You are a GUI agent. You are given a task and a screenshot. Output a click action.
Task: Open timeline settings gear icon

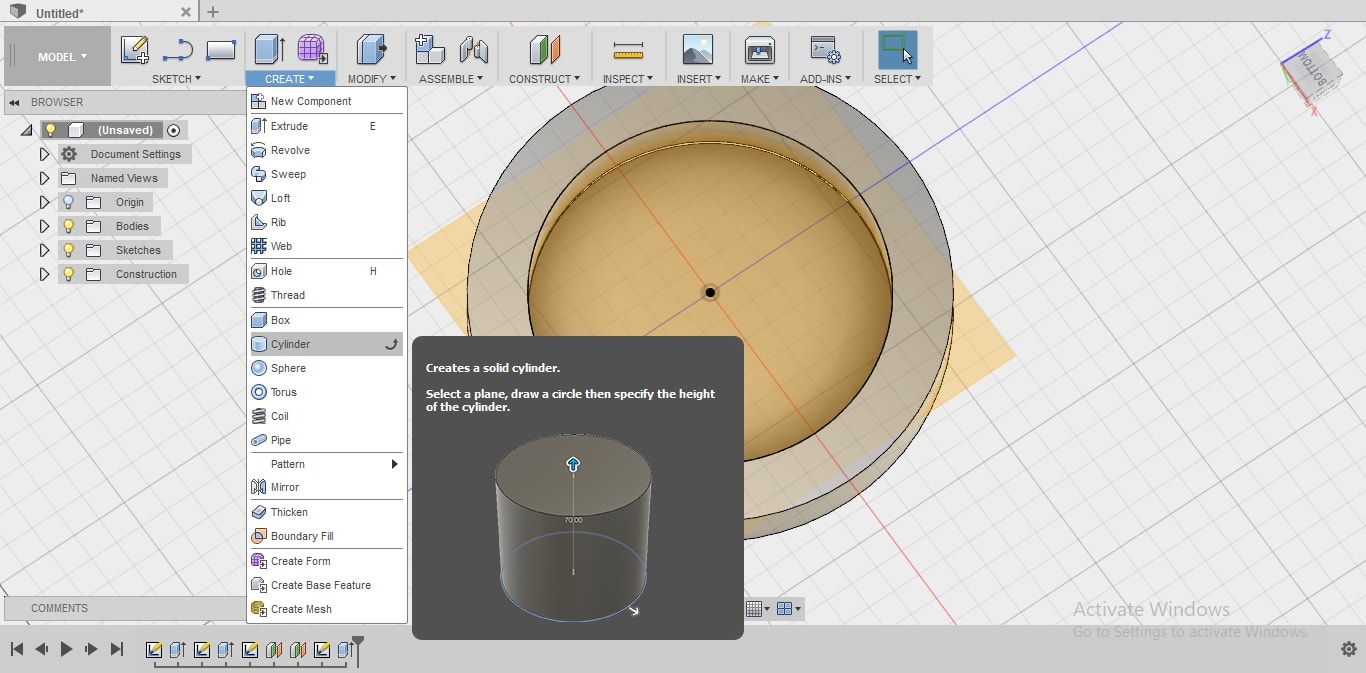1348,649
